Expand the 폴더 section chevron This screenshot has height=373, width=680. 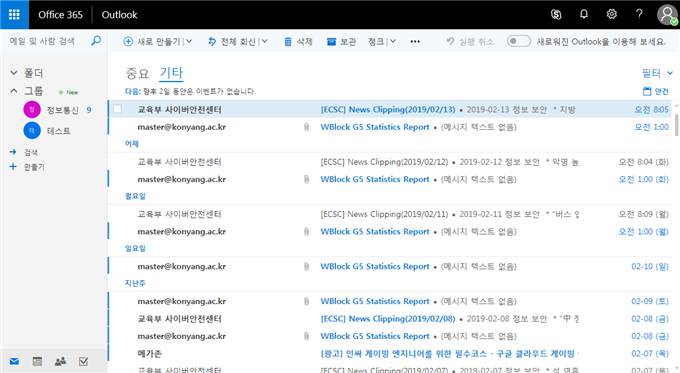(14, 73)
